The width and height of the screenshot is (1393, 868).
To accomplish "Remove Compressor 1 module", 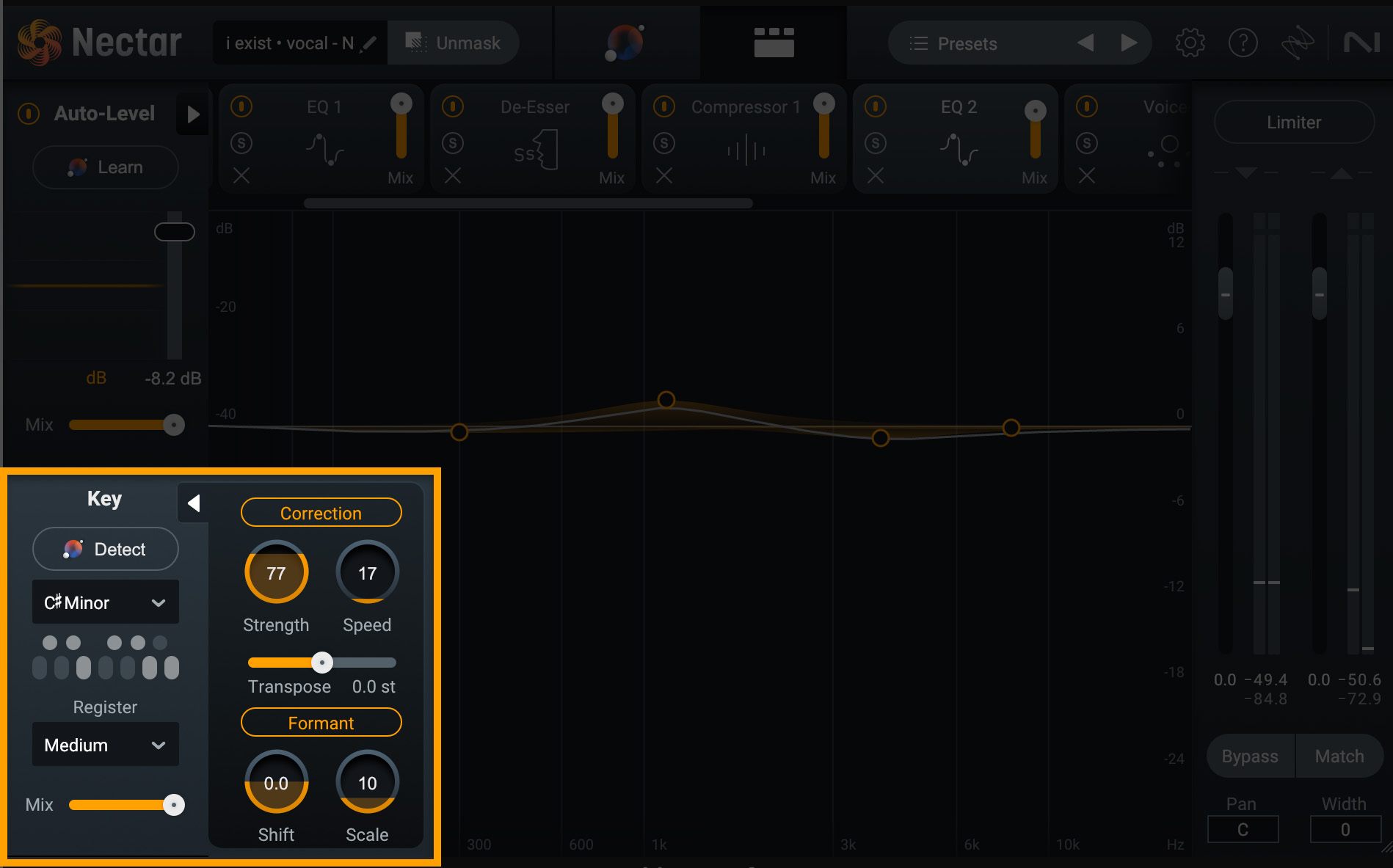I will 664,176.
